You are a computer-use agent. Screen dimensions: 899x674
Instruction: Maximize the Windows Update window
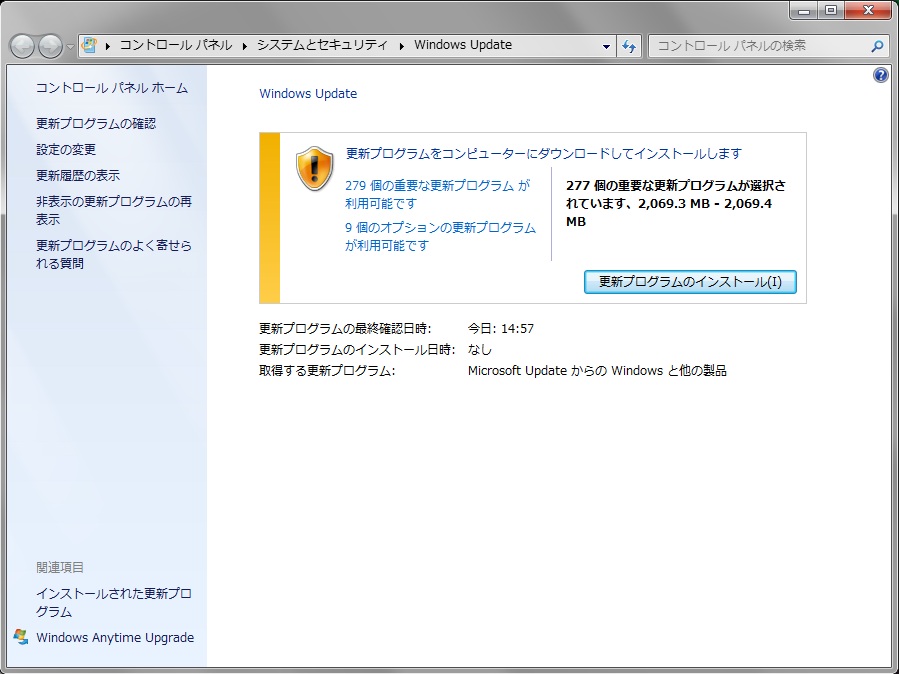pyautogui.click(x=830, y=10)
